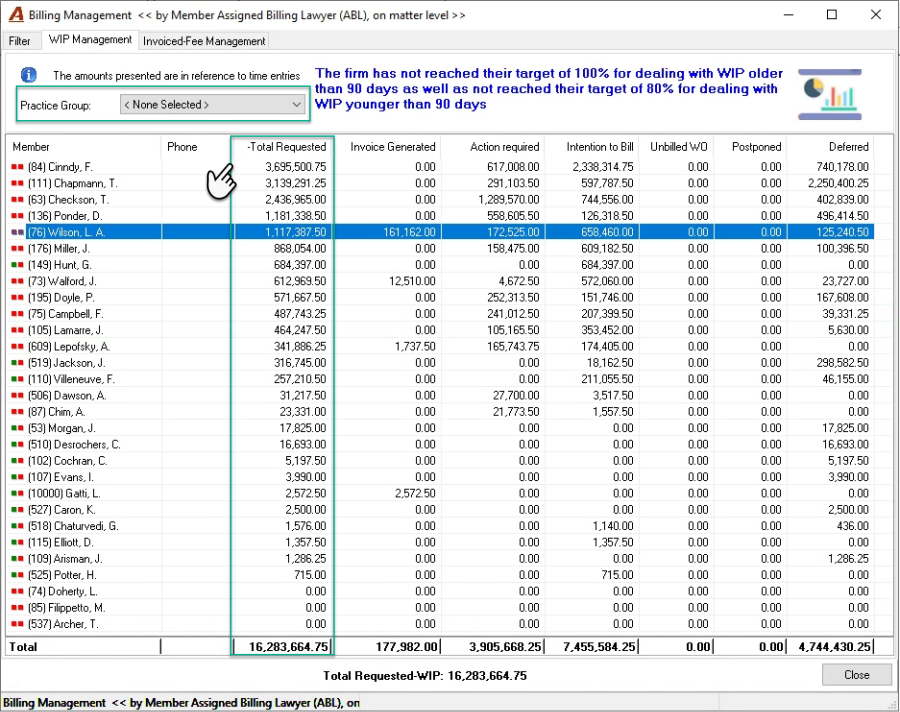Click status flag icon beside Cinndy, F.
This screenshot has height=712, width=900.
pyautogui.click(x=17, y=167)
